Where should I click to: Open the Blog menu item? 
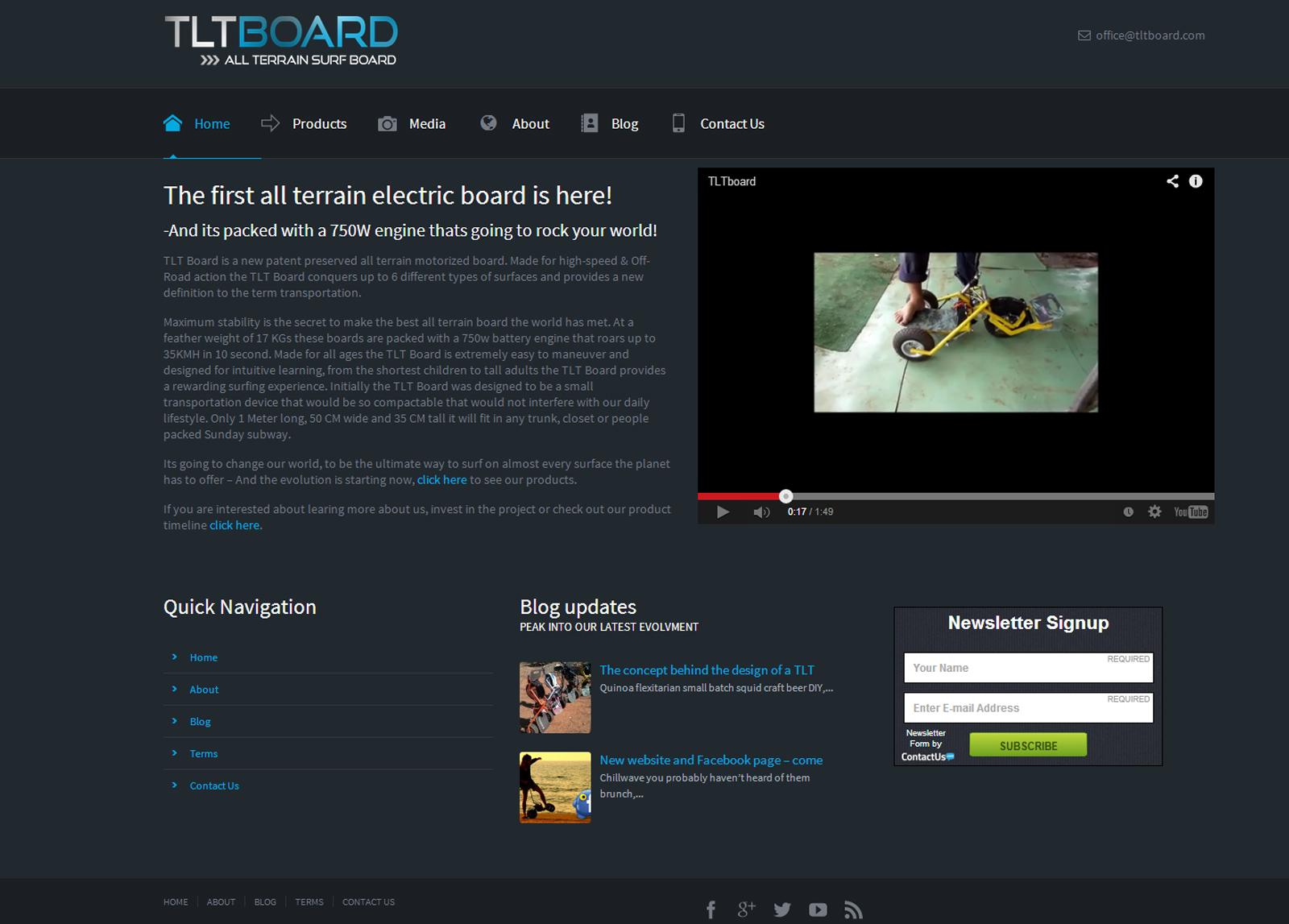[x=624, y=124]
